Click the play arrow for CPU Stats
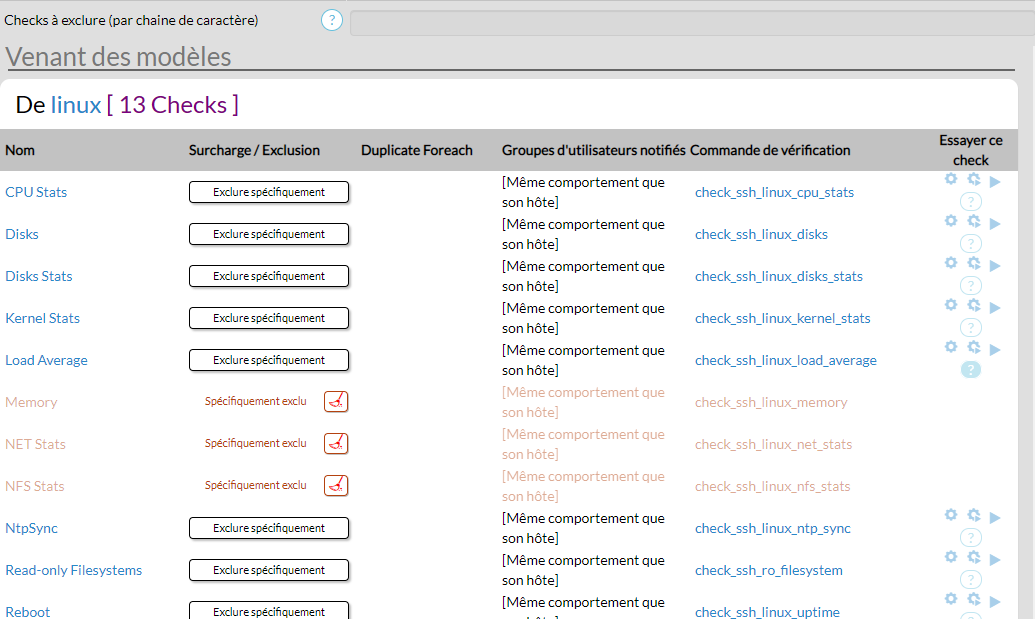The height and width of the screenshot is (619, 1035). 994,182
